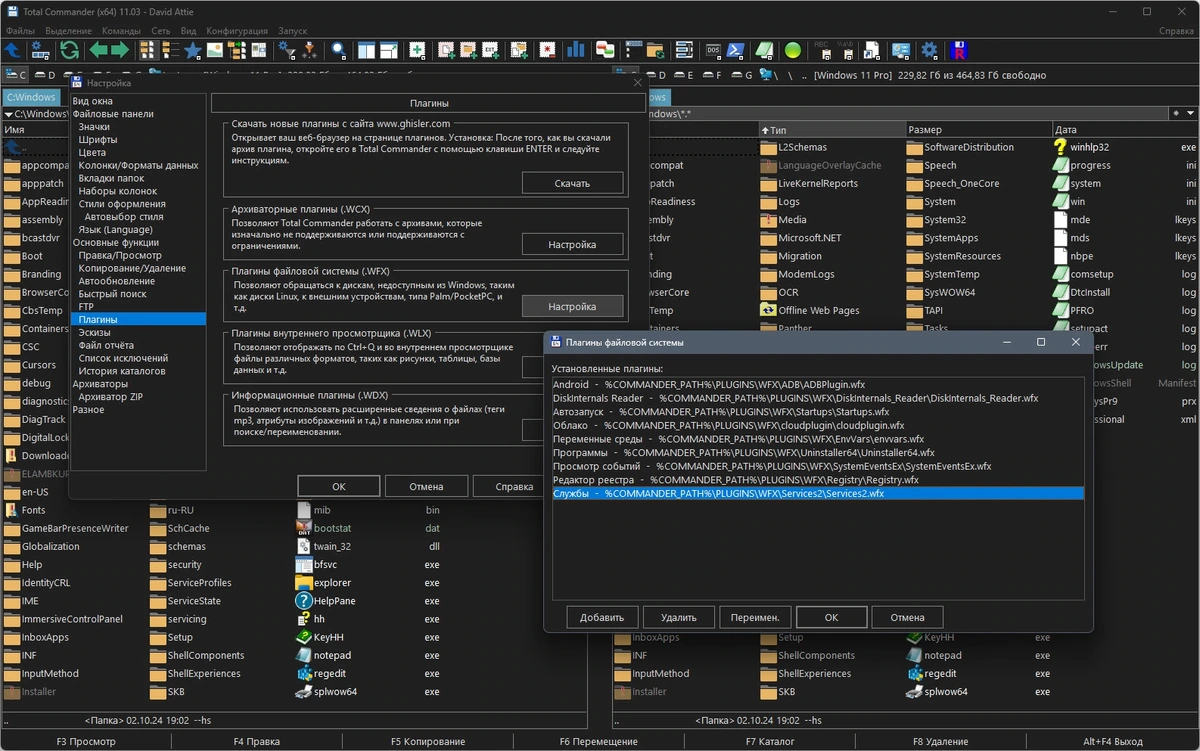Image resolution: width=1200 pixels, height=751 pixels.
Task: Click the EXT plus toolbar icon
Action: point(489,50)
